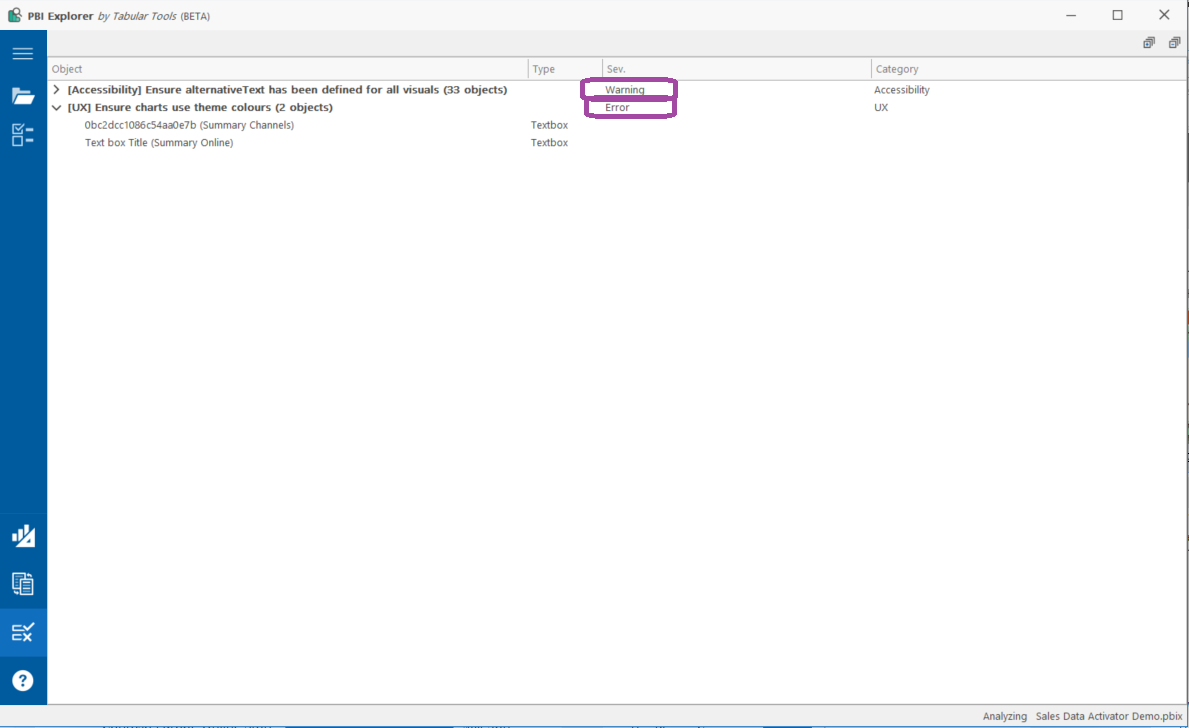The height and width of the screenshot is (728, 1189).
Task: Open the hamburger navigation menu
Action: [23, 53]
